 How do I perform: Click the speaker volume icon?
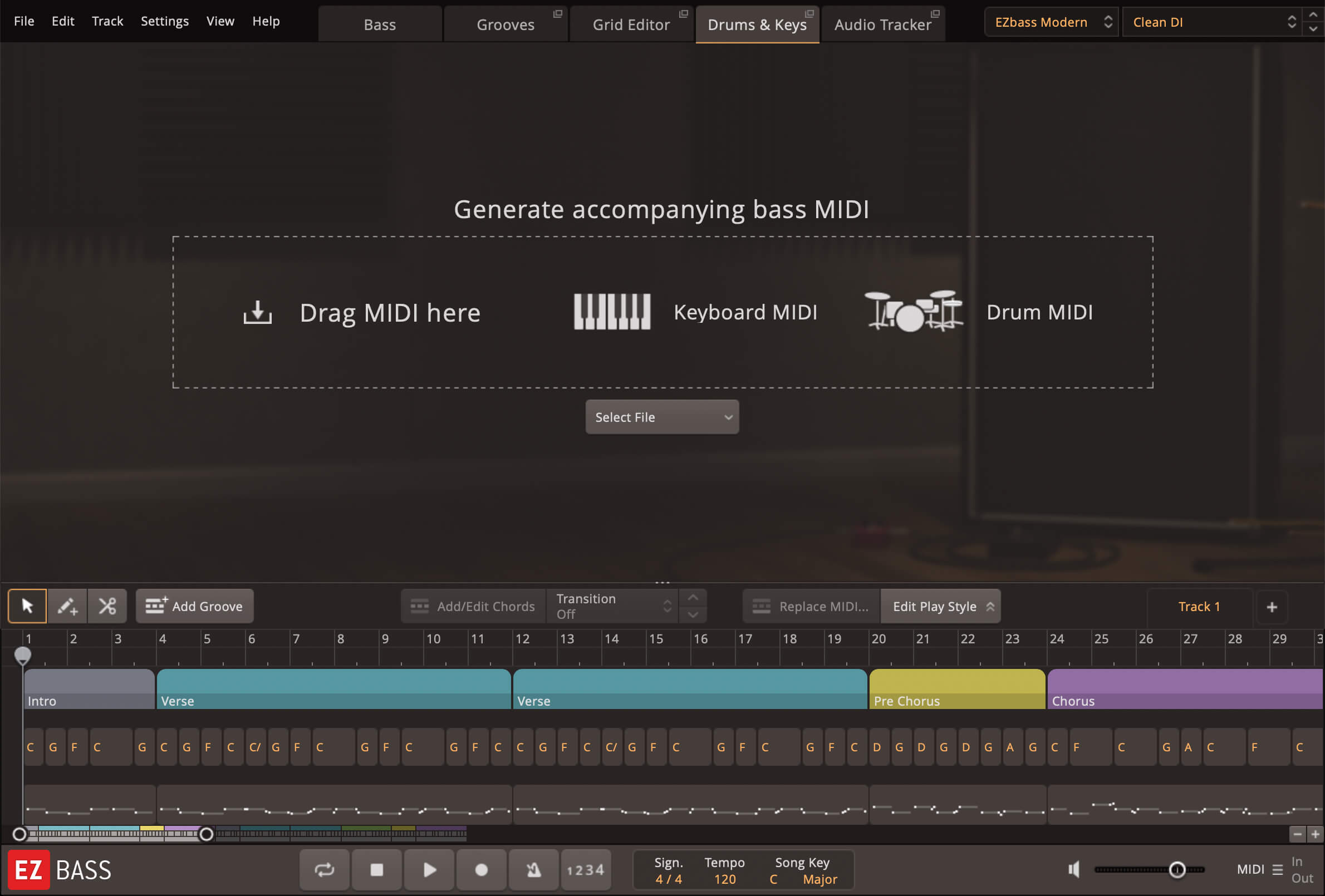point(1073,869)
